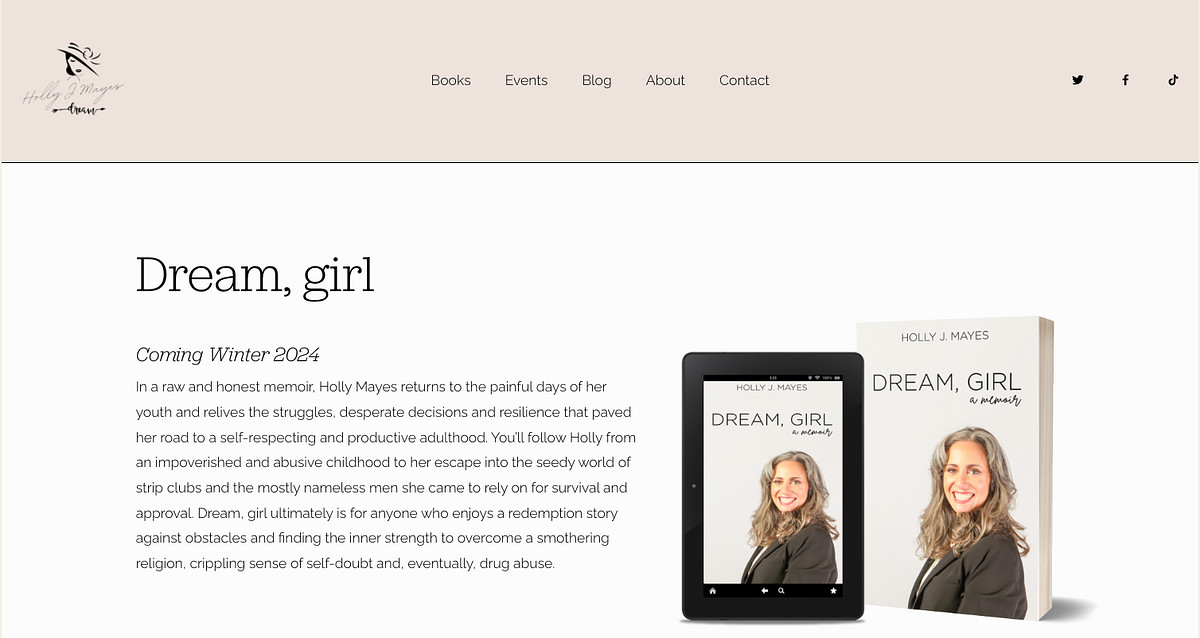The height and width of the screenshot is (638, 1200).
Task: Click the author name on the paperback cover
Action: (x=944, y=337)
